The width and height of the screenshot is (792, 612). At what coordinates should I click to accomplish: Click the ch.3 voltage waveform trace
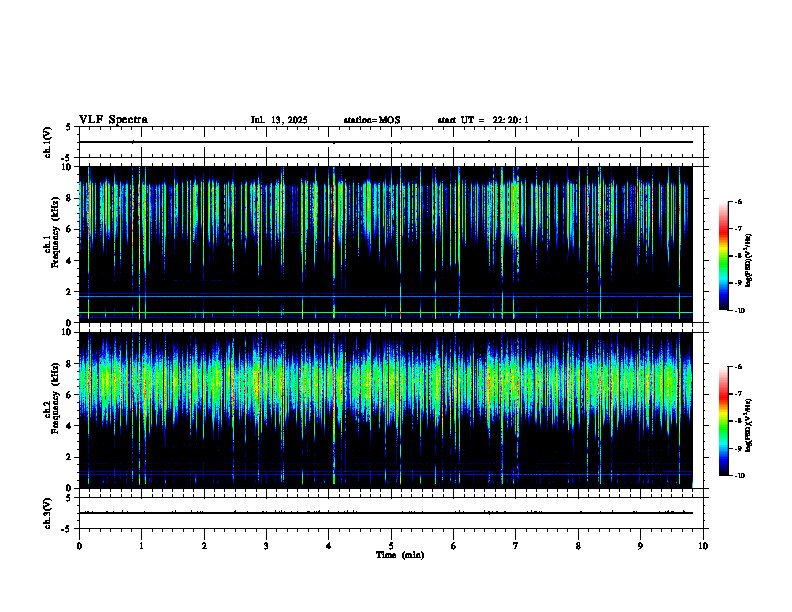click(x=385, y=513)
